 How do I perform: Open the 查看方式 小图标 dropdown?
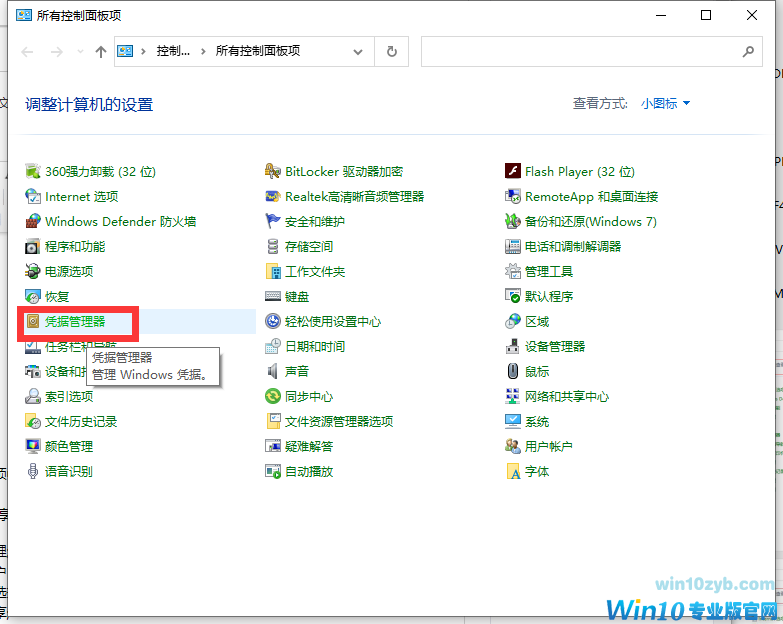[x=665, y=103]
